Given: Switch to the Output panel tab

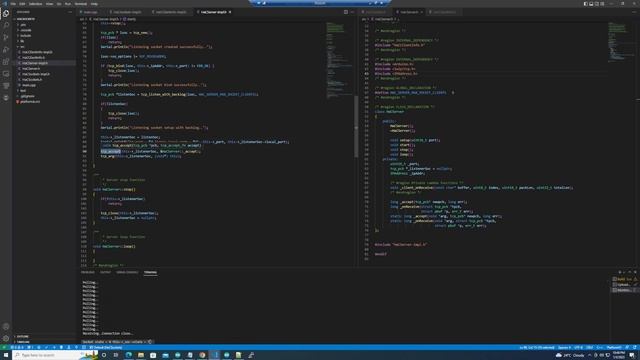Looking at the screenshot, I should [x=105, y=272].
